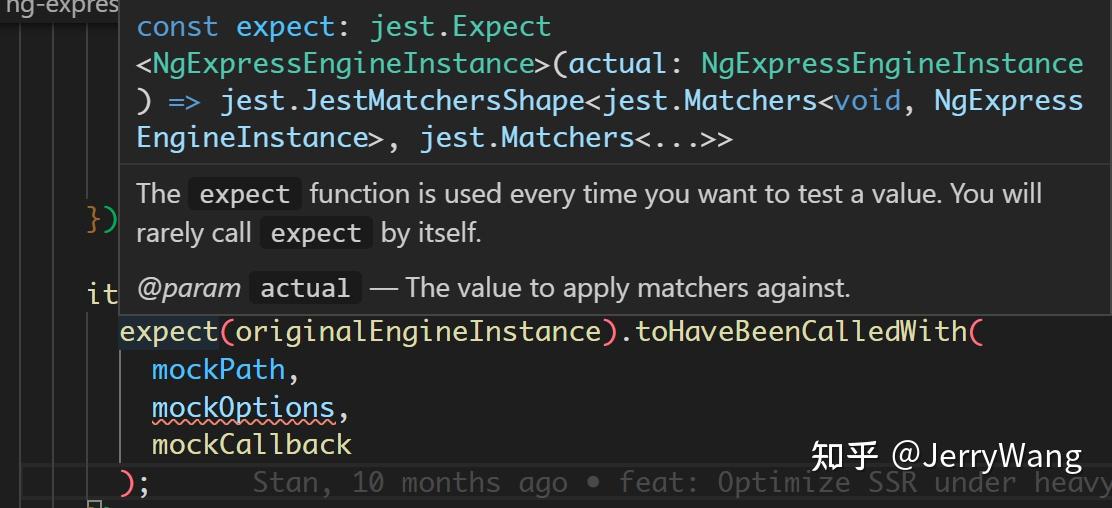Click the expect keyword in the code

pos(168,331)
